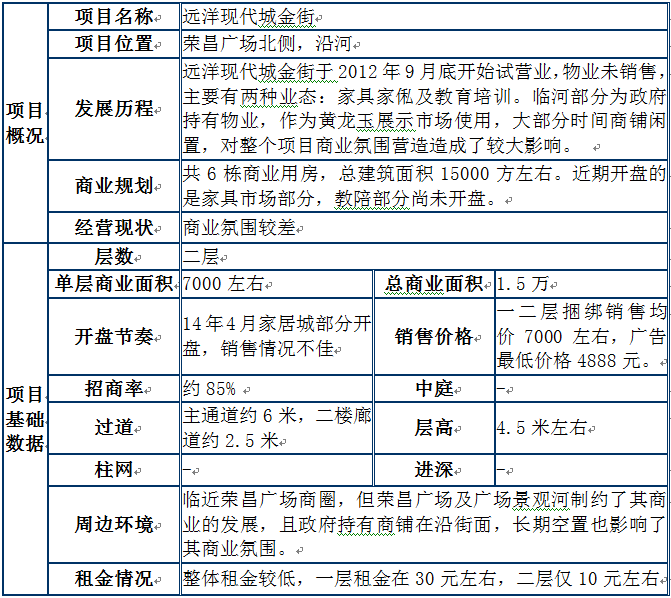The image size is (671, 598).
Task: Click the 二层 floor count value
Action: [201, 257]
